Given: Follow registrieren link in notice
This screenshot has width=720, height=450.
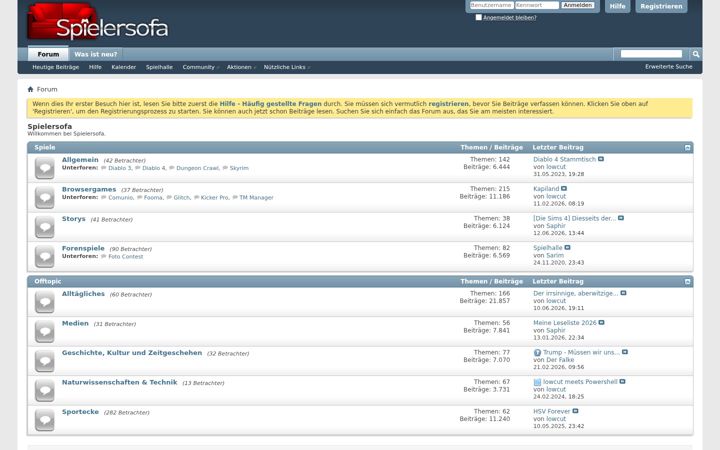Looking at the screenshot, I should (449, 104).
